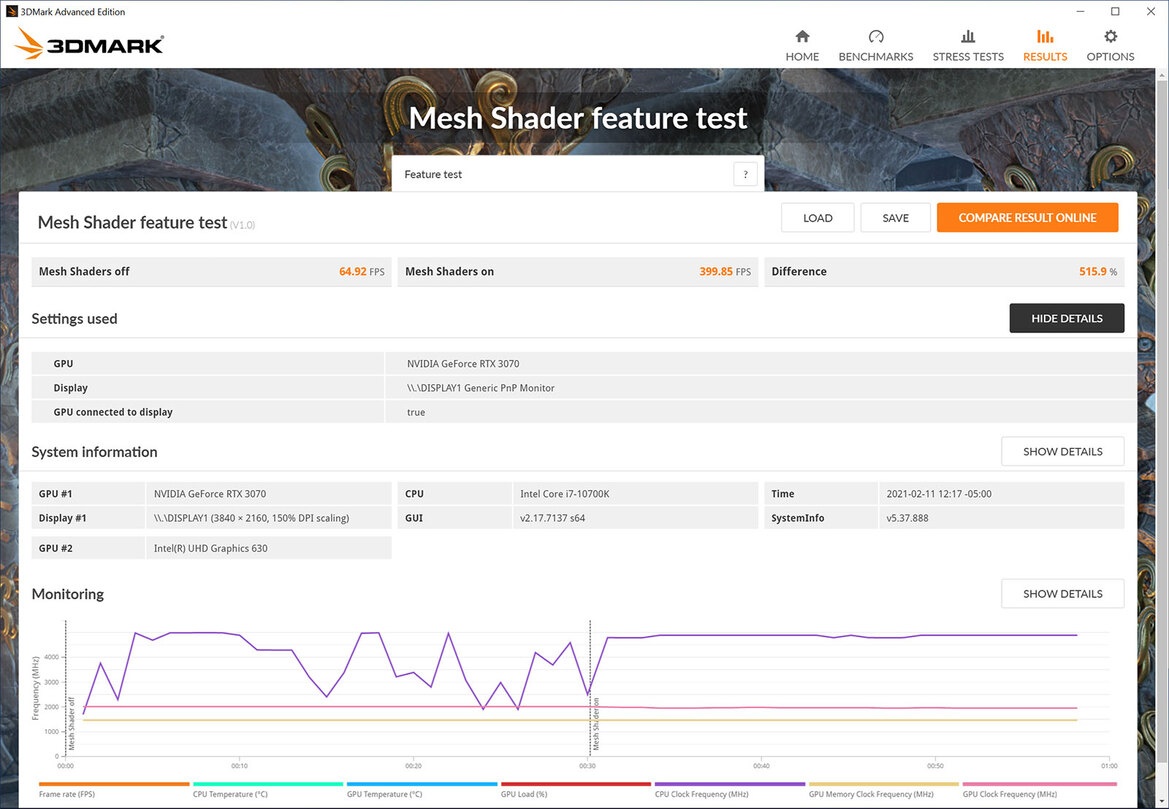Toggle GPU Memory Clock Frequency legend swatch

point(883,784)
